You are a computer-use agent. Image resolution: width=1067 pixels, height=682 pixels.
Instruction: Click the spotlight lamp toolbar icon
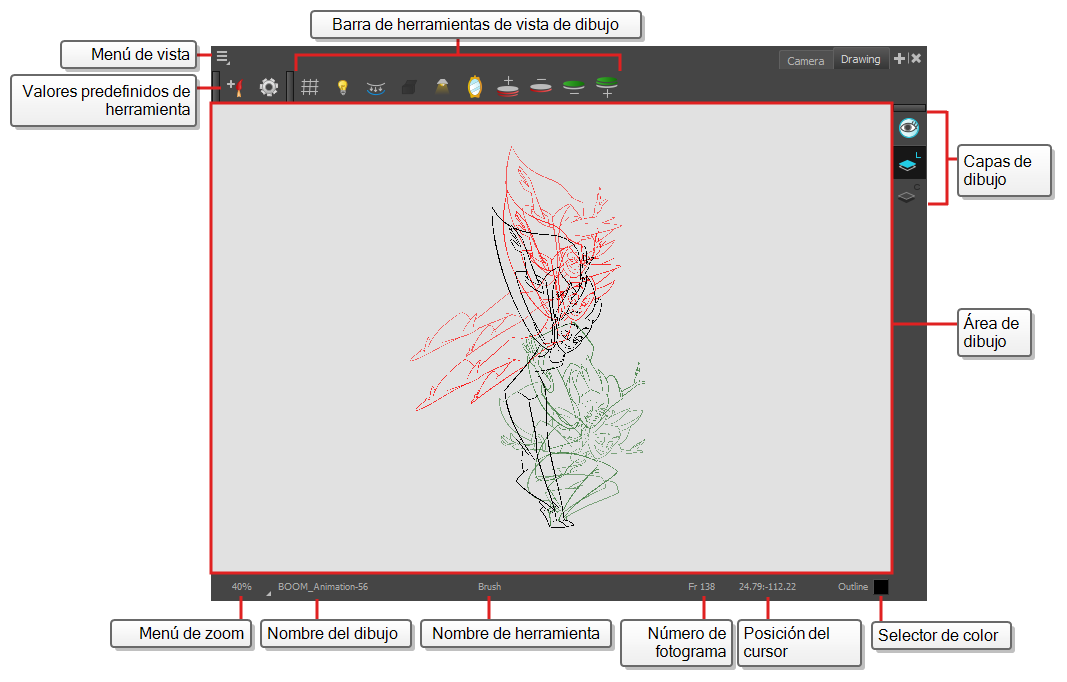441,88
